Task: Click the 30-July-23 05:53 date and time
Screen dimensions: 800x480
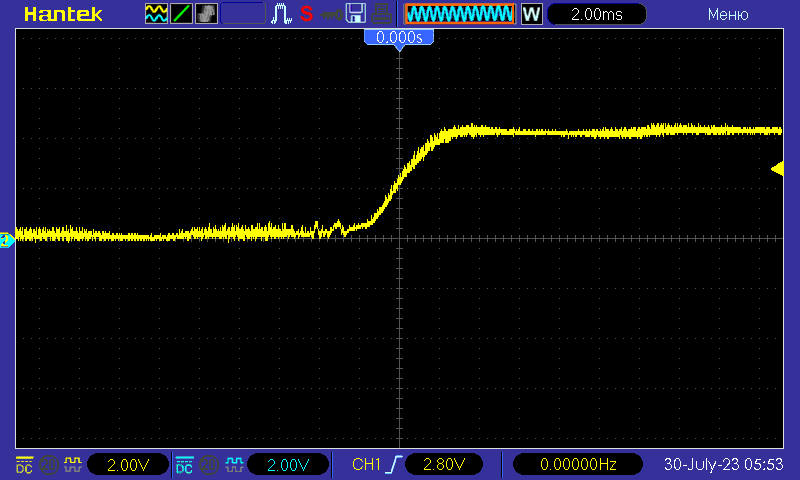Action: pos(723,464)
